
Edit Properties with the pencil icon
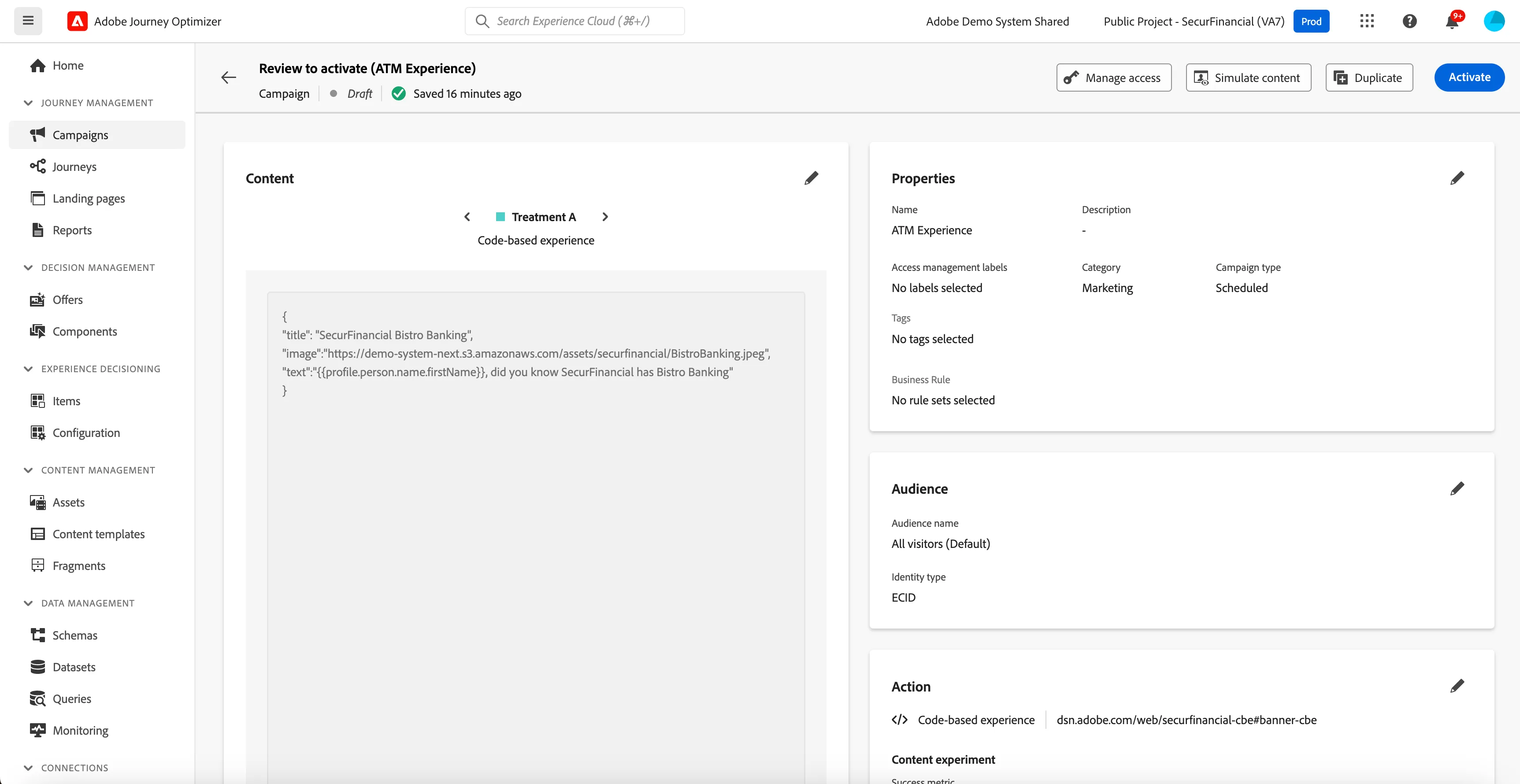pos(1457,178)
